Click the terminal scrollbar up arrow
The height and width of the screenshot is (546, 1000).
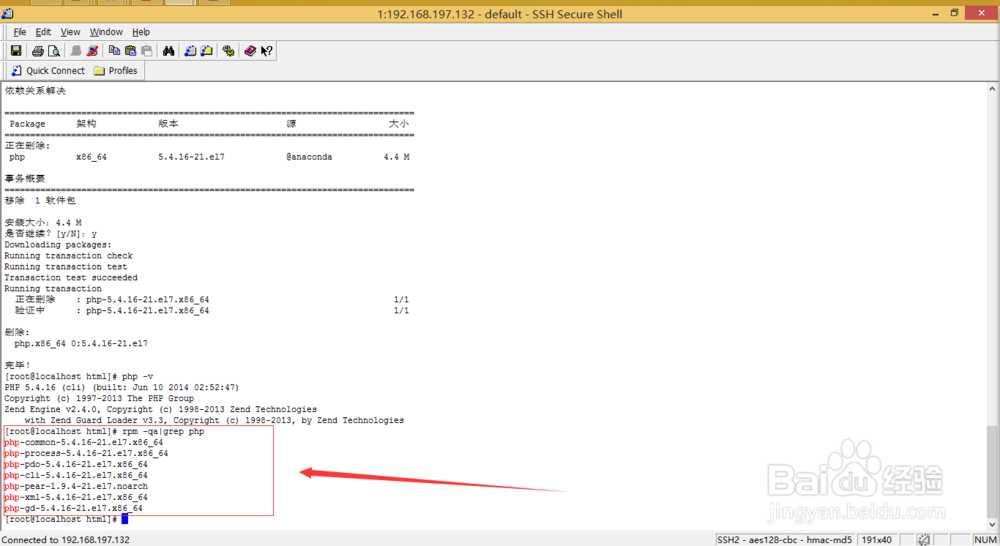[x=992, y=89]
